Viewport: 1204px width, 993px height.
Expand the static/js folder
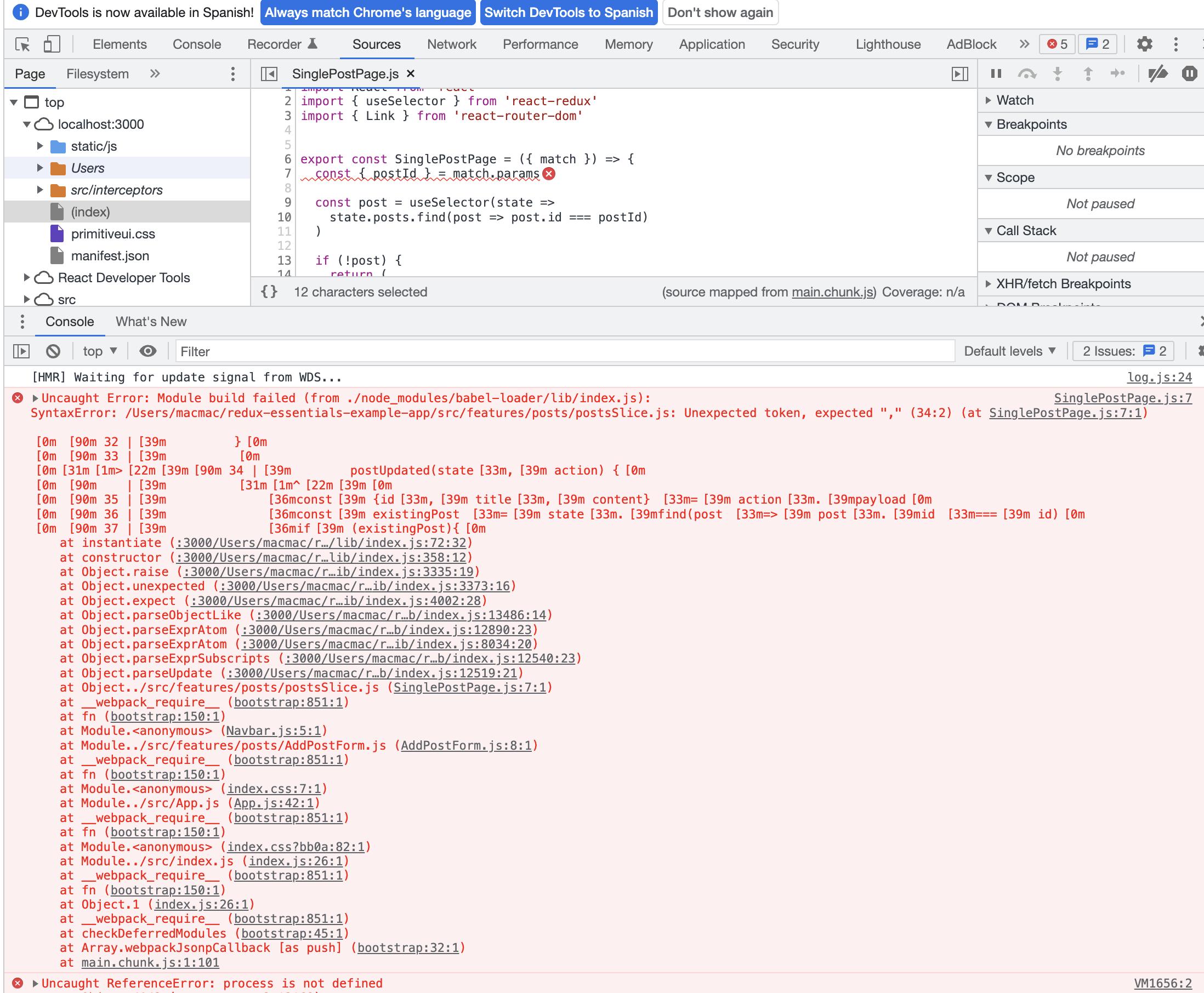point(40,146)
